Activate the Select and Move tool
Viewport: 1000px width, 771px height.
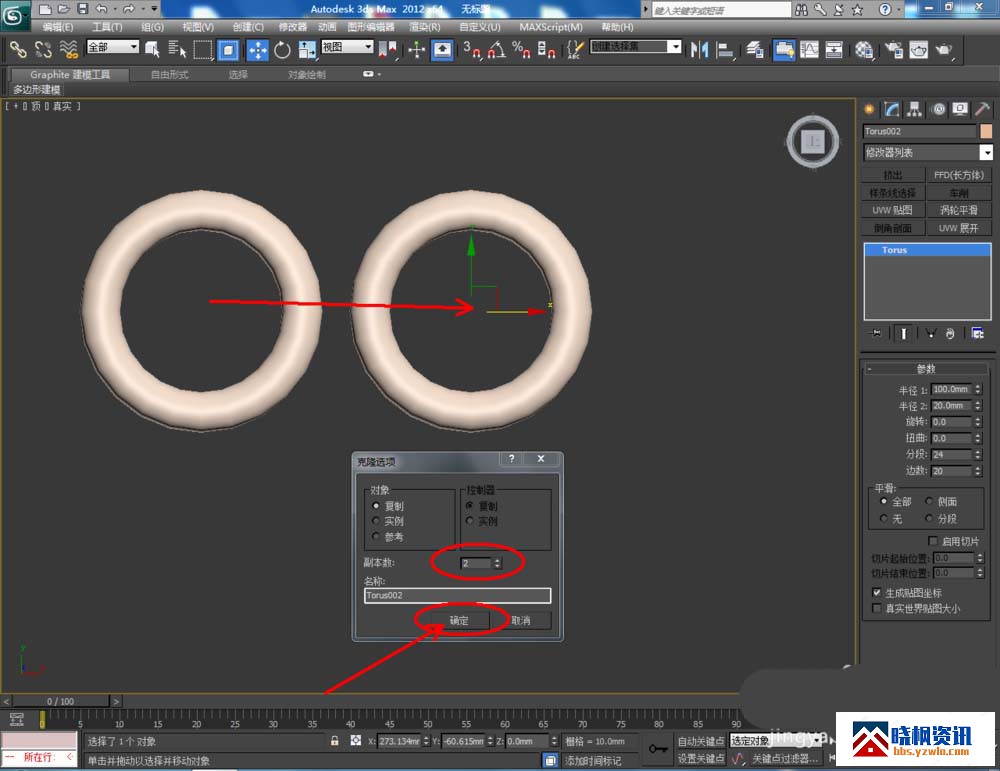257,49
